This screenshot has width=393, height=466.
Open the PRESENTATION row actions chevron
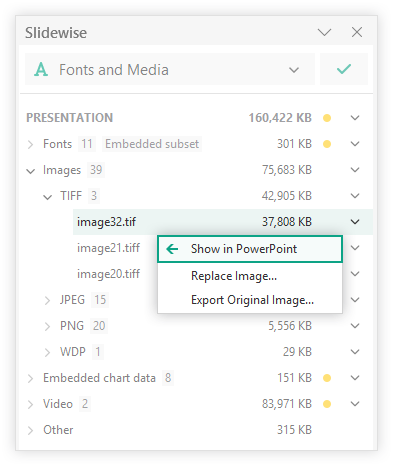355,118
